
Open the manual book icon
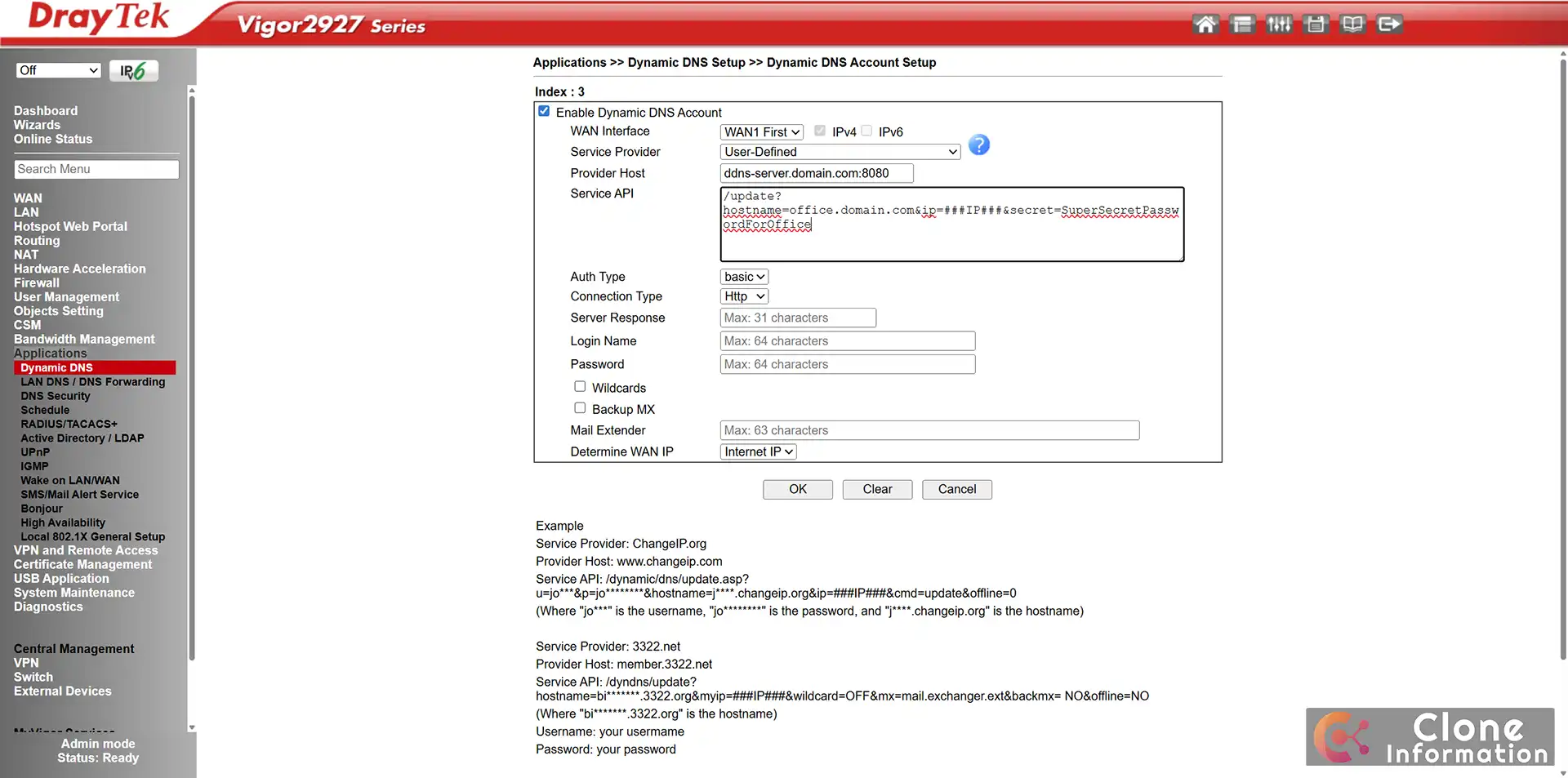[x=1352, y=24]
